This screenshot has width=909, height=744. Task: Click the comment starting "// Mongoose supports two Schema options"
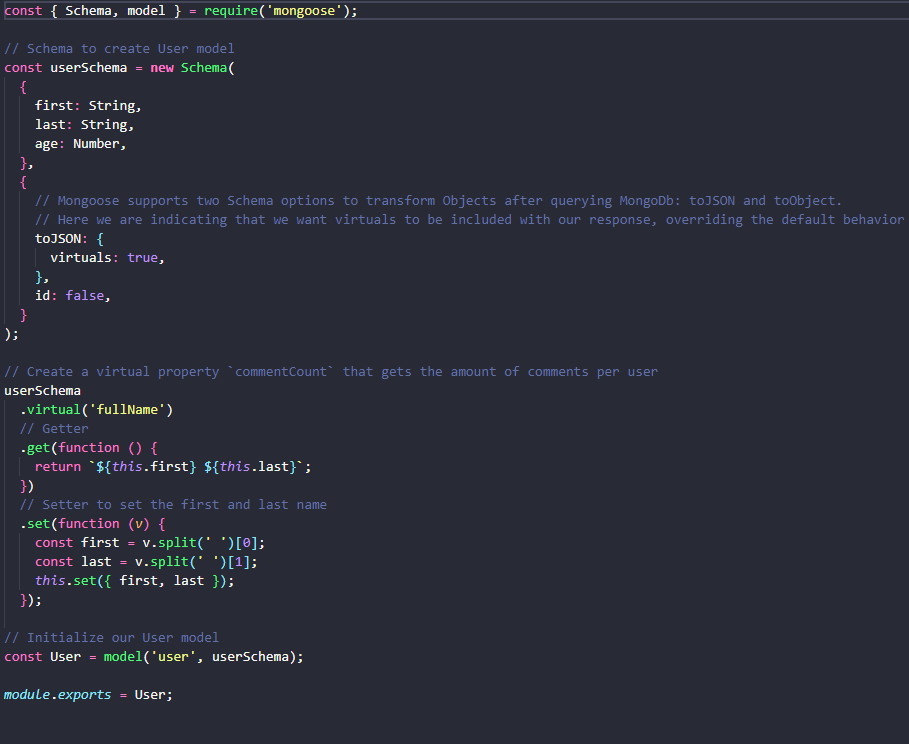[x=438, y=201]
